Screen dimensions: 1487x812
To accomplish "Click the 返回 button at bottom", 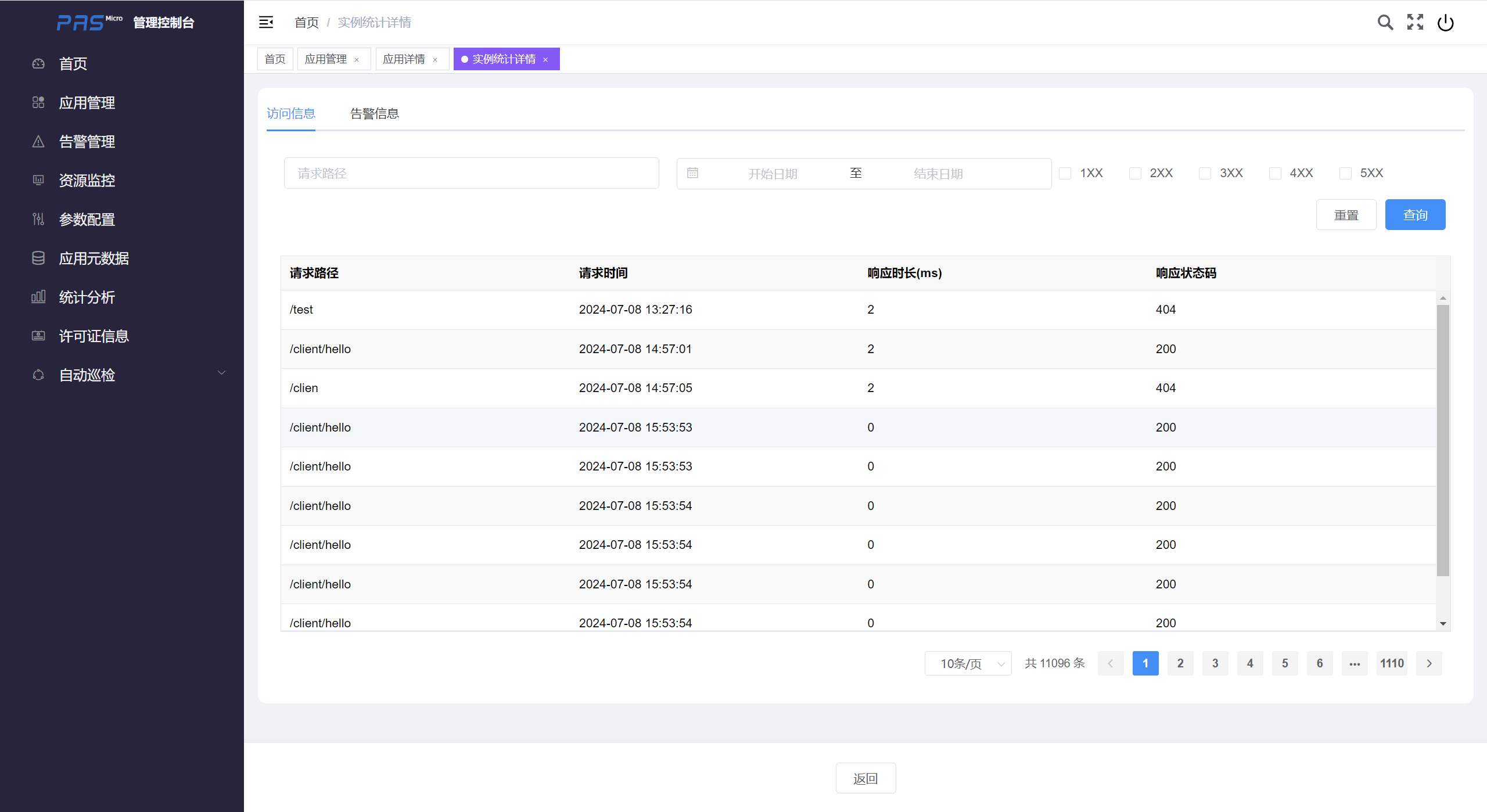I will (865, 778).
